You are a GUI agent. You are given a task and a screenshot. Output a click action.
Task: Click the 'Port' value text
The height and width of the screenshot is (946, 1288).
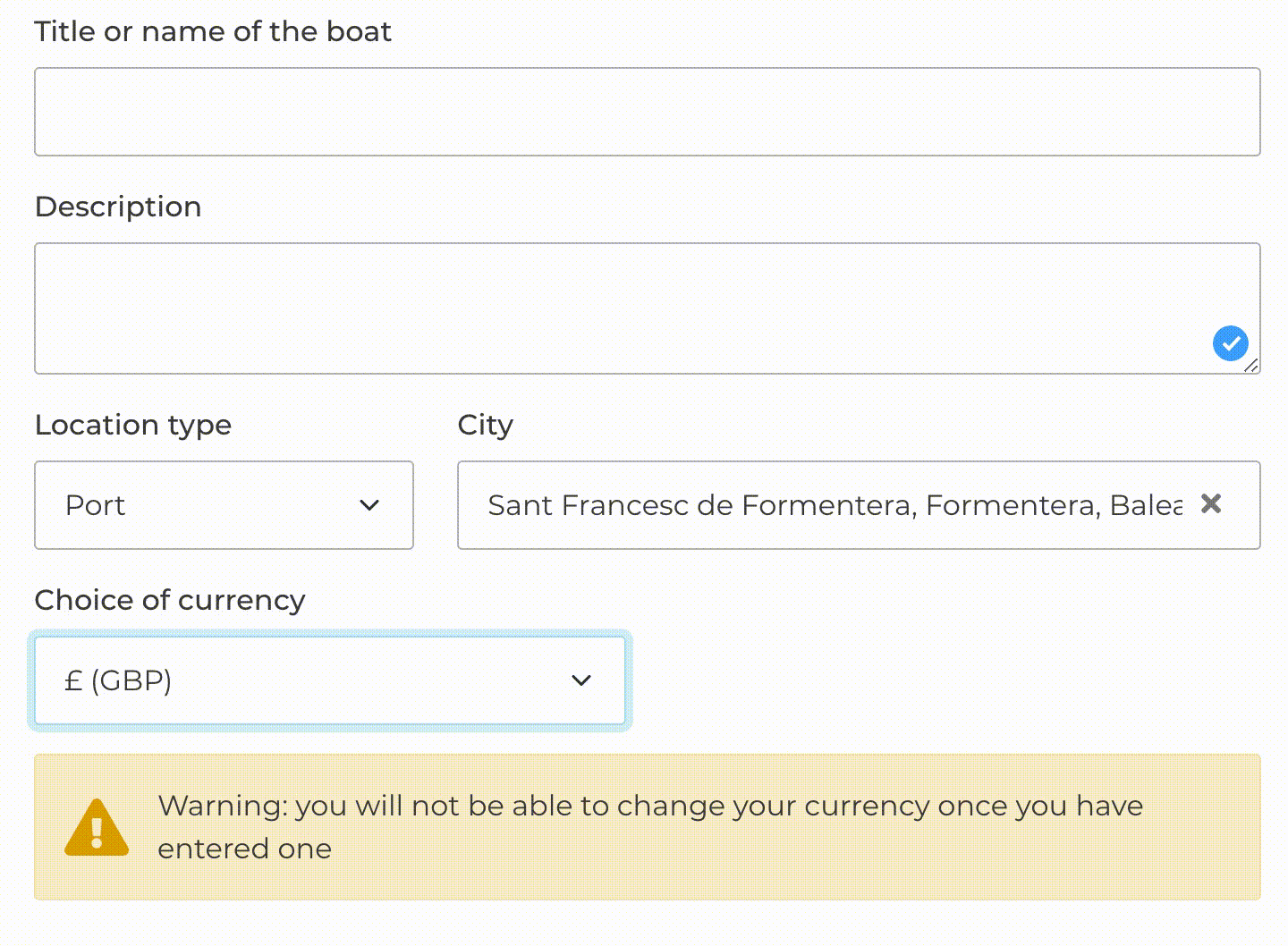click(95, 505)
